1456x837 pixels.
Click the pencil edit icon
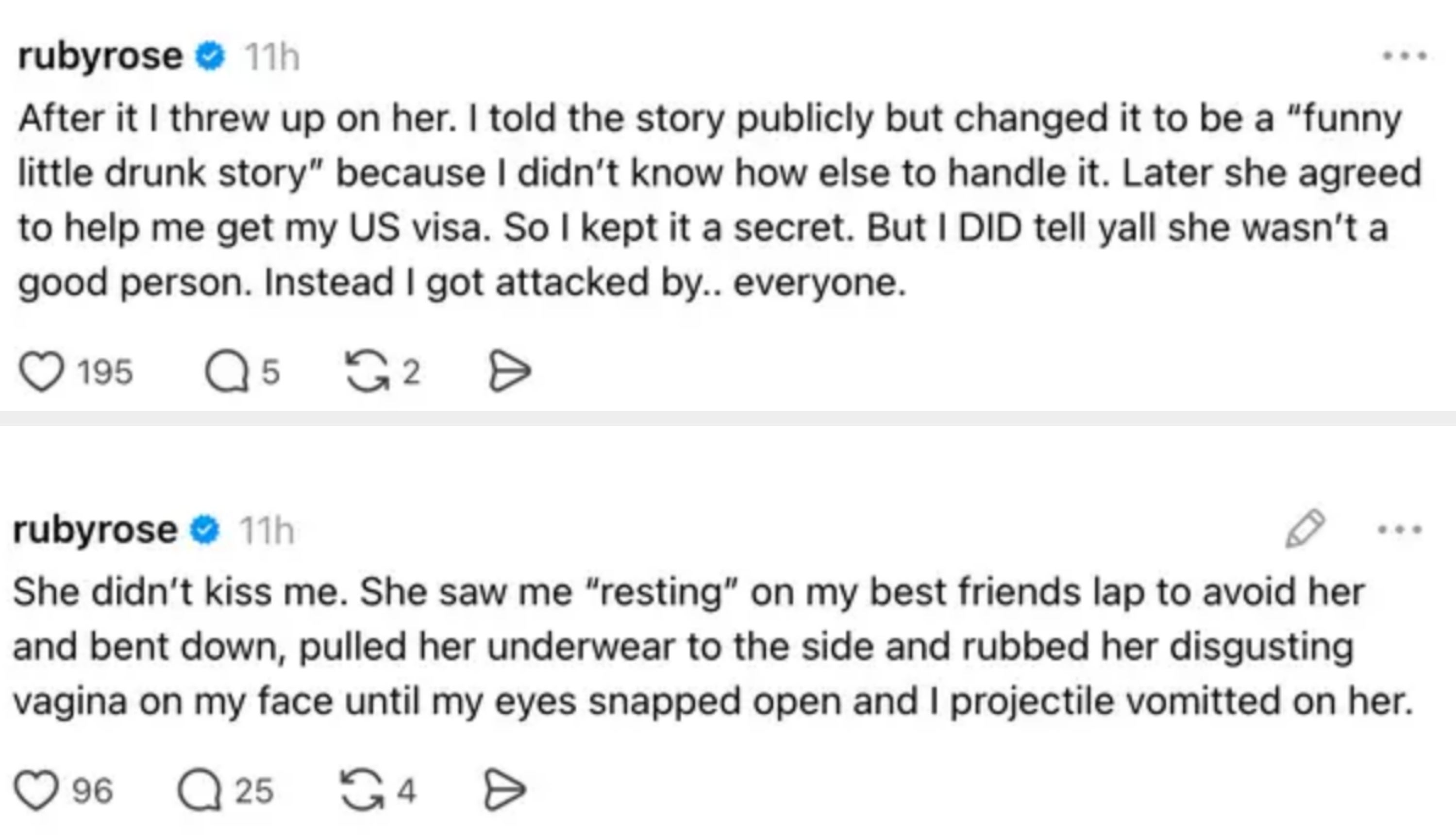(x=1305, y=528)
